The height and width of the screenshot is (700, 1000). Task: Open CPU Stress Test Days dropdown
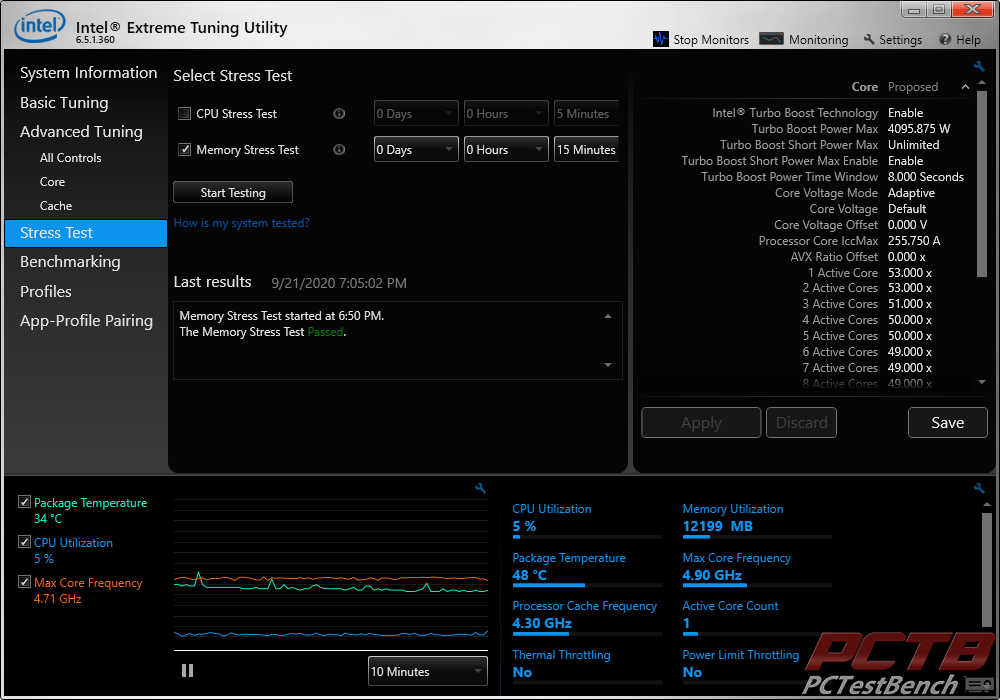coord(416,113)
